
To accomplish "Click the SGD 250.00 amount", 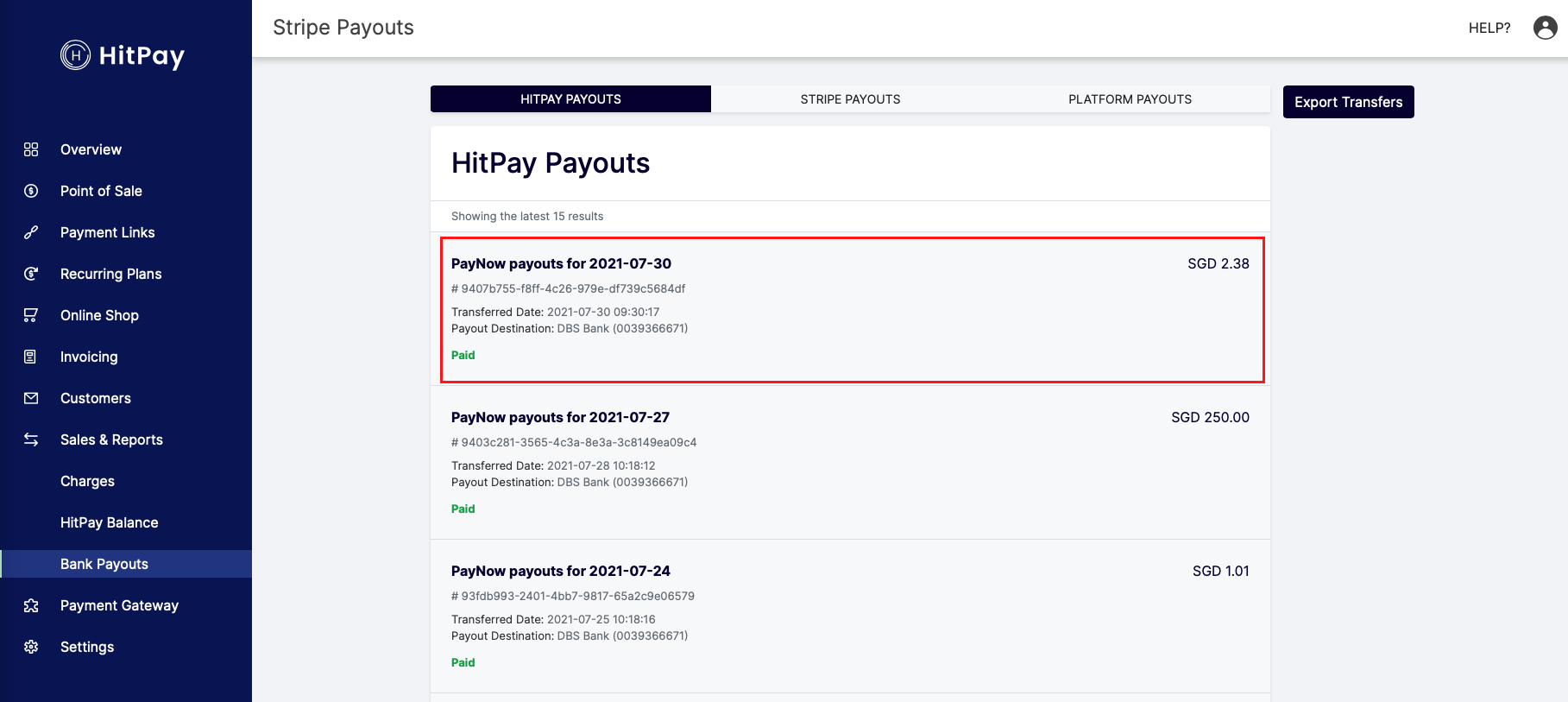I will [1210, 417].
